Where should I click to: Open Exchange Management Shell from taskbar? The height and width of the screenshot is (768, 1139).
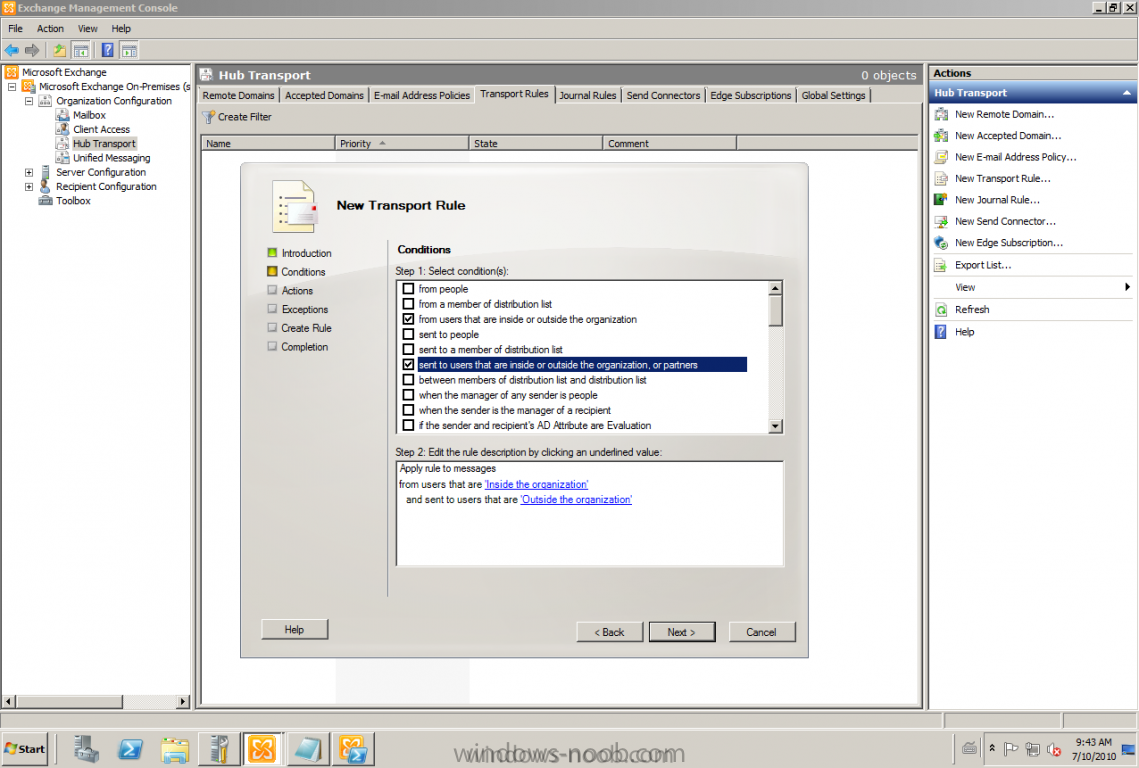coord(353,749)
